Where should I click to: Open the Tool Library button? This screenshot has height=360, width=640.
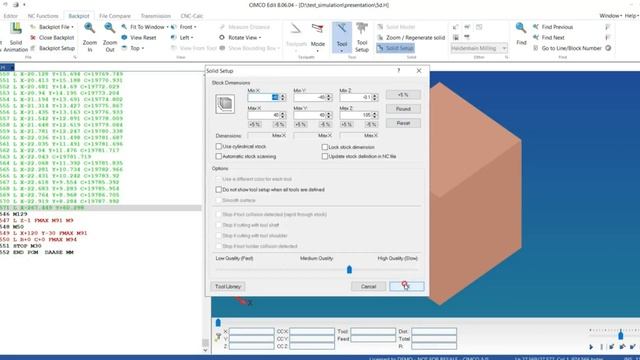[228, 287]
